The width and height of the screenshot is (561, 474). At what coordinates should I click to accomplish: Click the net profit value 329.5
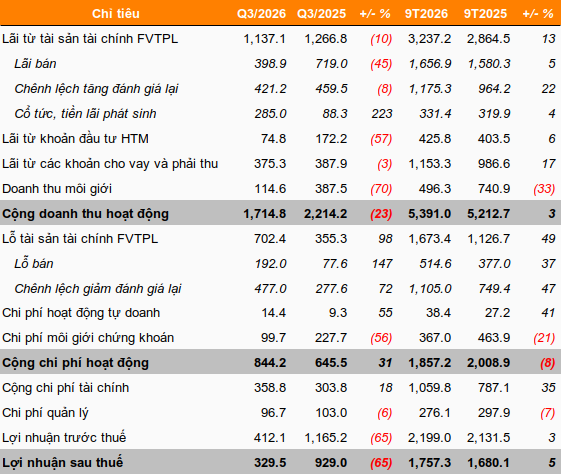coord(270,463)
